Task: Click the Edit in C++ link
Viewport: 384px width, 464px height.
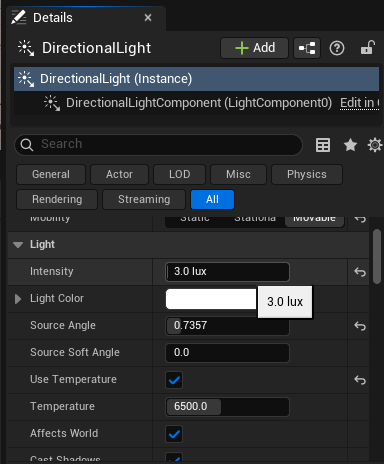Action: point(360,103)
